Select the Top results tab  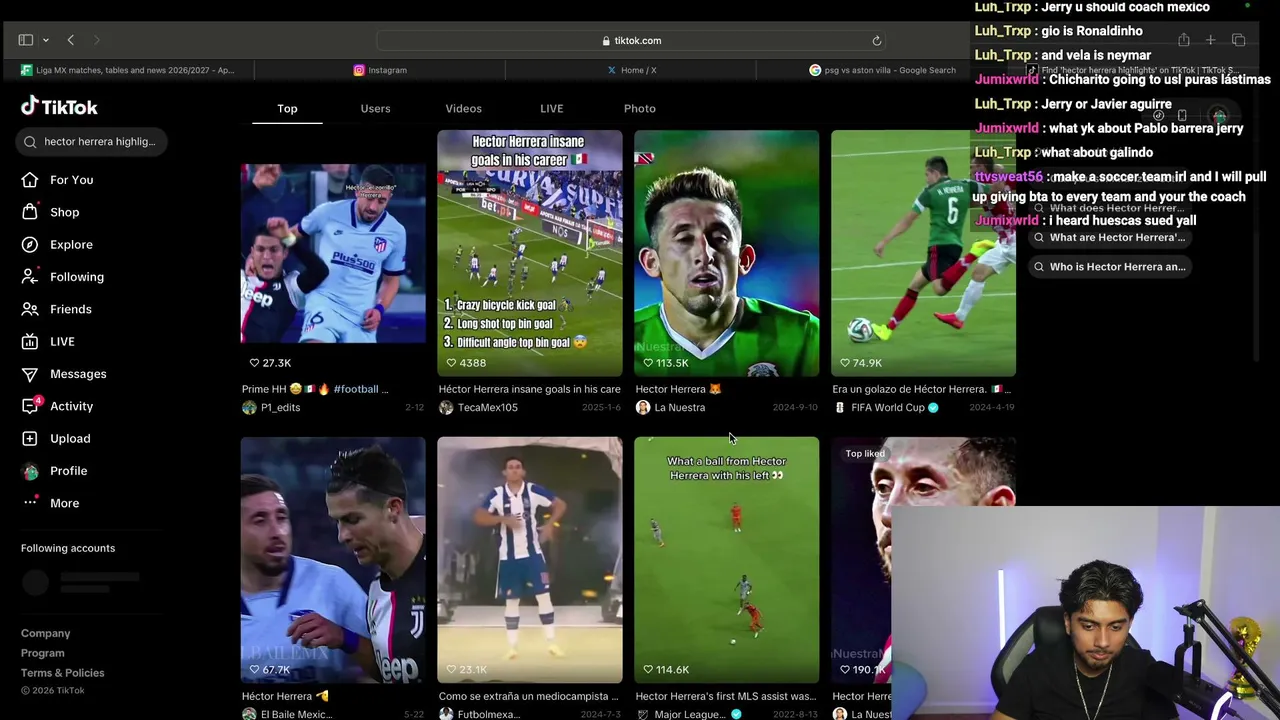pos(287,109)
